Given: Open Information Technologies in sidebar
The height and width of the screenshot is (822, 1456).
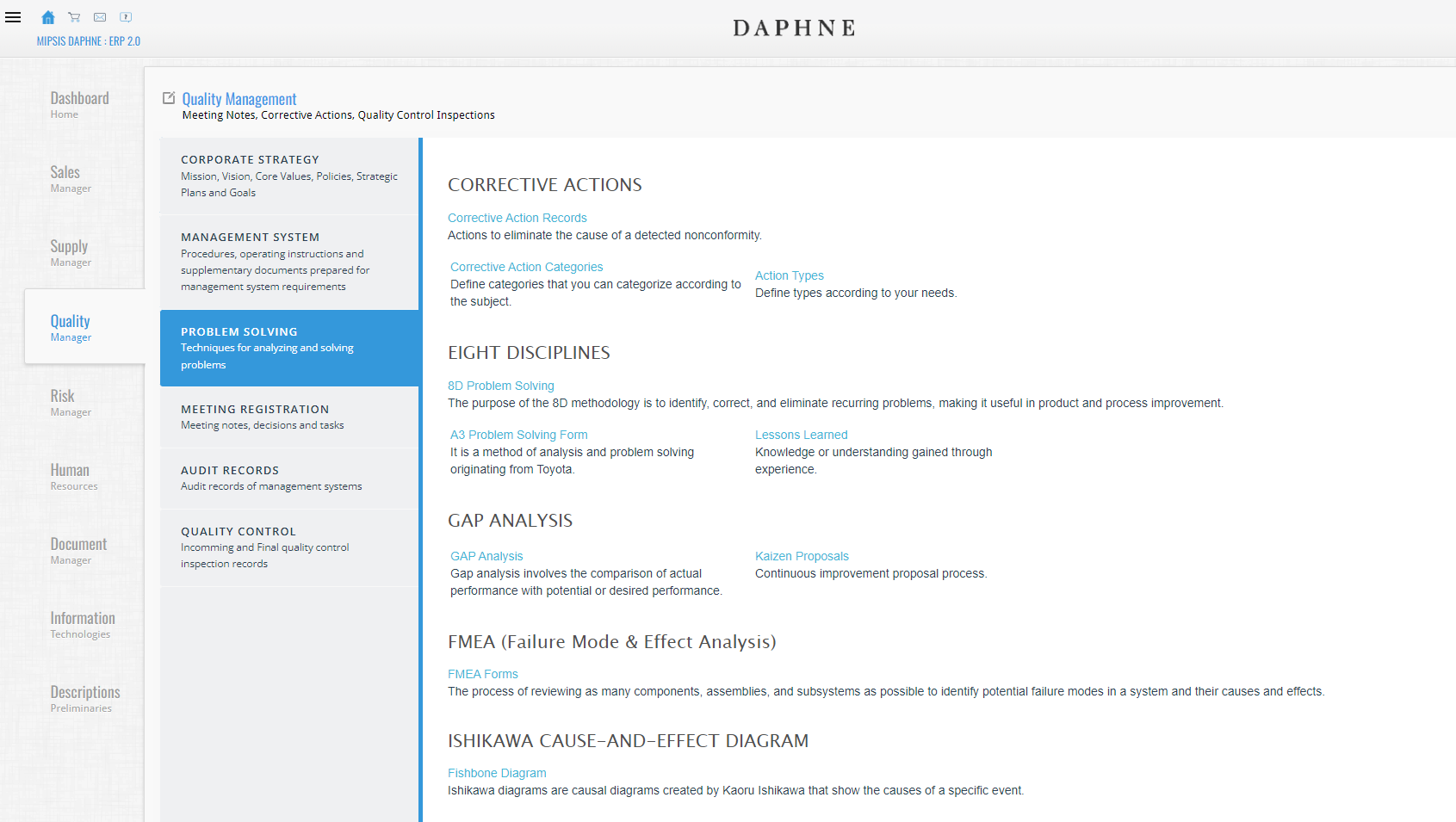Looking at the screenshot, I should point(83,624).
